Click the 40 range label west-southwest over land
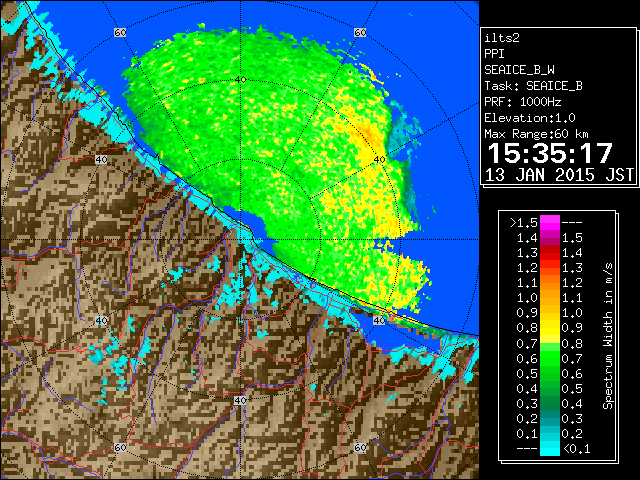Viewport: 640px width, 480px height. [101, 320]
